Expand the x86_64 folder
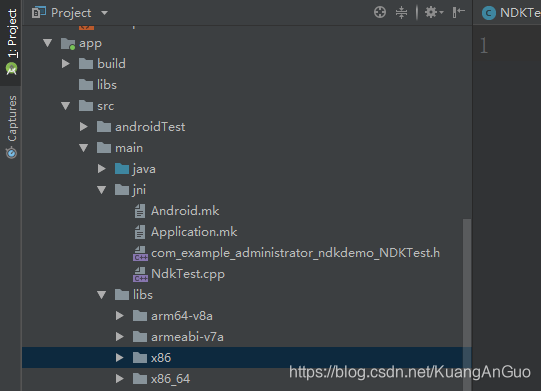This screenshot has height=391, width=541. coord(119,379)
